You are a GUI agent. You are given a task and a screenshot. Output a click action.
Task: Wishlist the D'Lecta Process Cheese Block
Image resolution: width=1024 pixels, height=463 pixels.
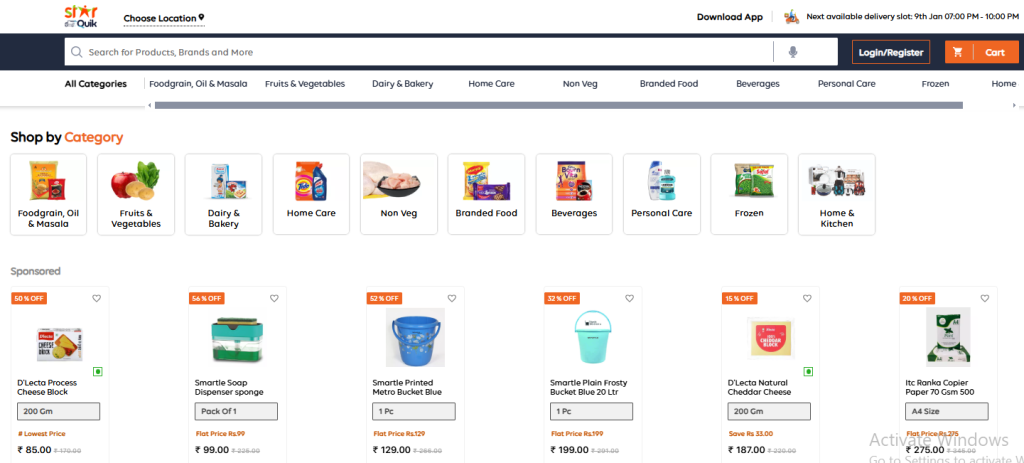click(96, 298)
